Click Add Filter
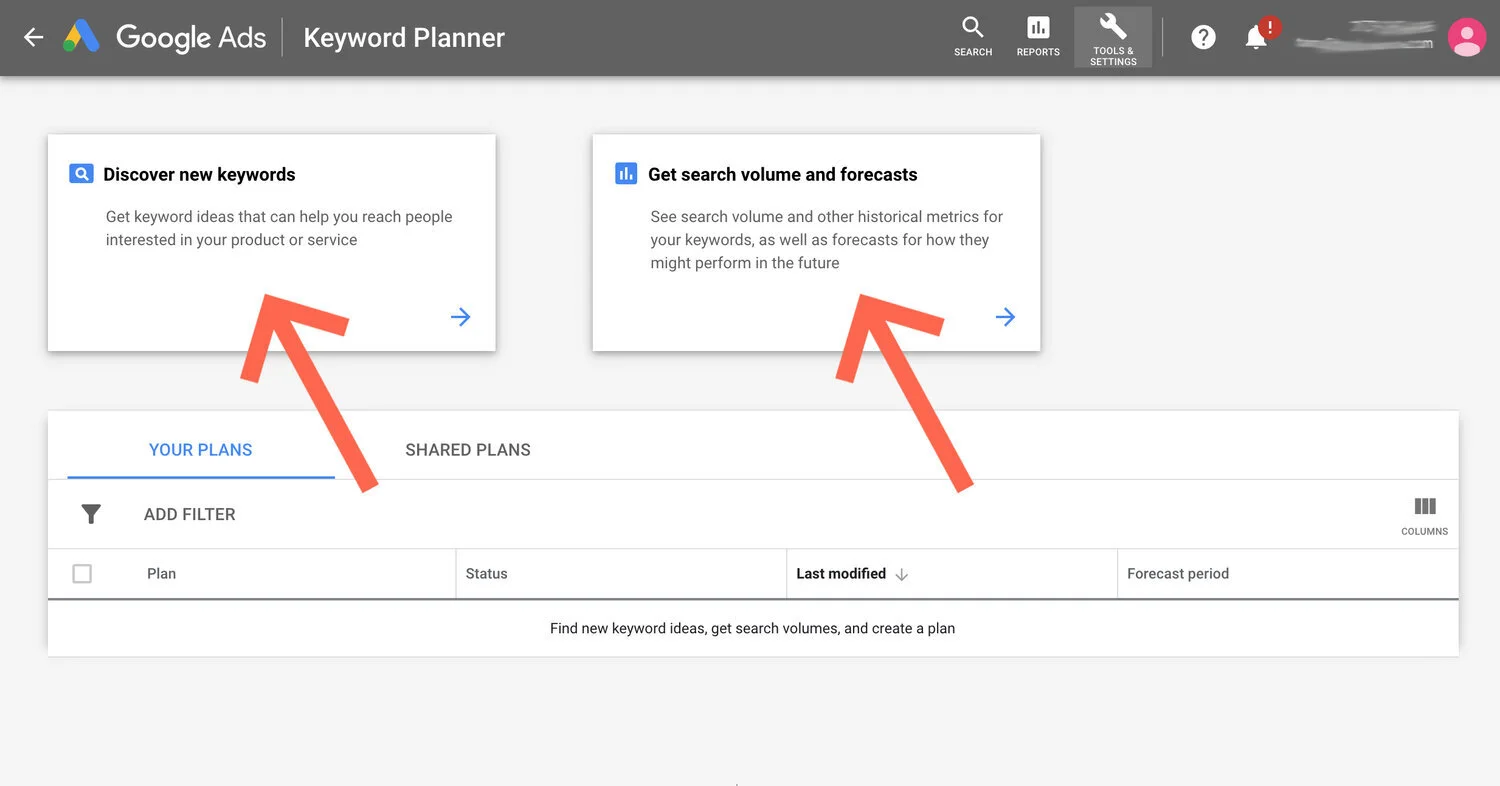Screen dimensions: 1500x786 click(x=190, y=514)
